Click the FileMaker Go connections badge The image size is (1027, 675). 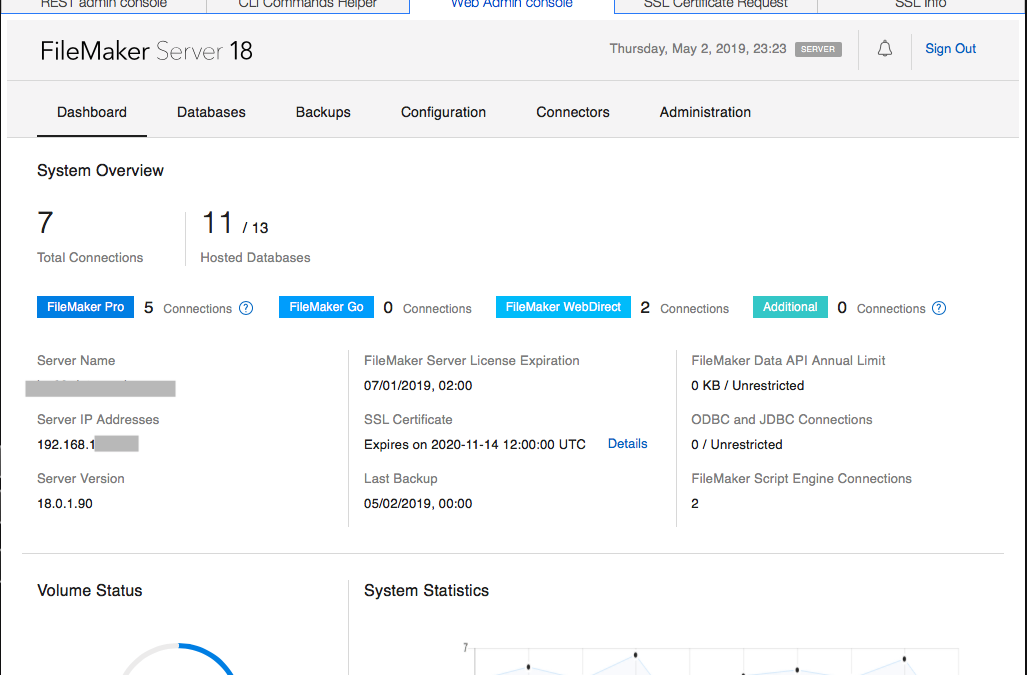(326, 307)
